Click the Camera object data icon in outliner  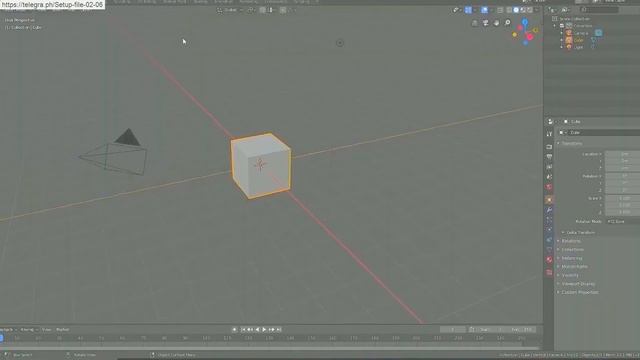pos(598,33)
